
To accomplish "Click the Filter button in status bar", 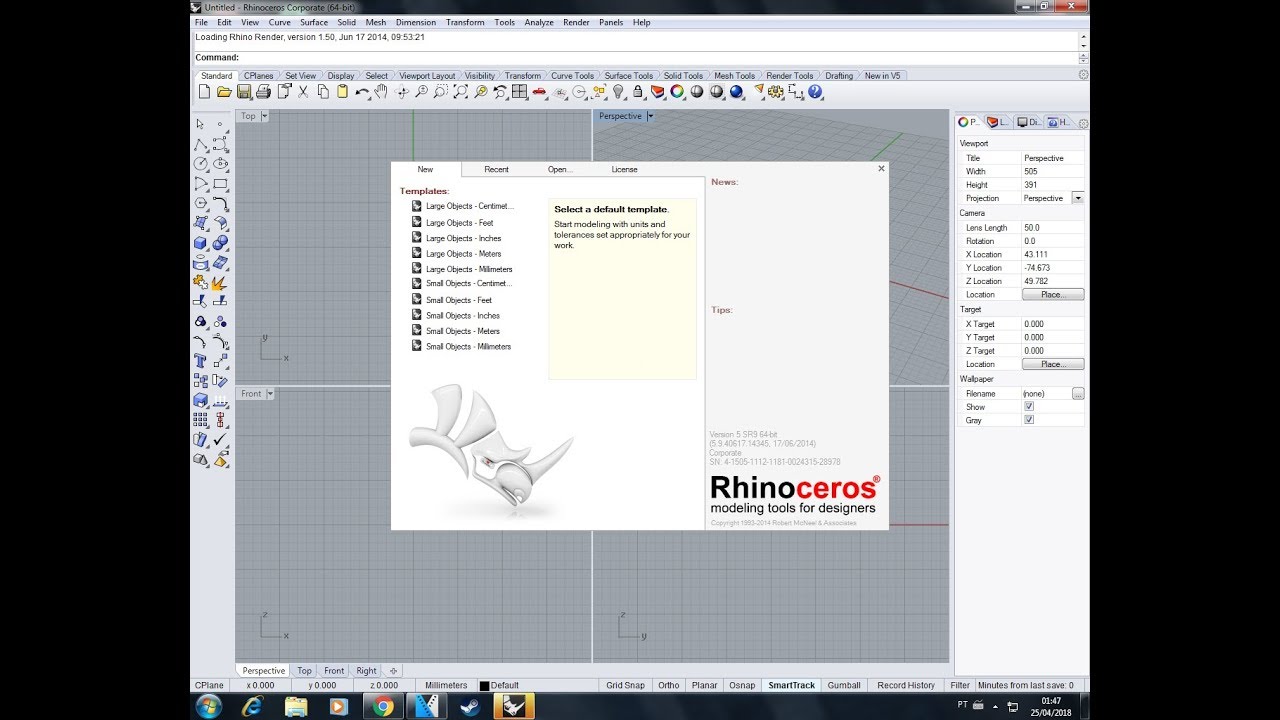I will 960,685.
